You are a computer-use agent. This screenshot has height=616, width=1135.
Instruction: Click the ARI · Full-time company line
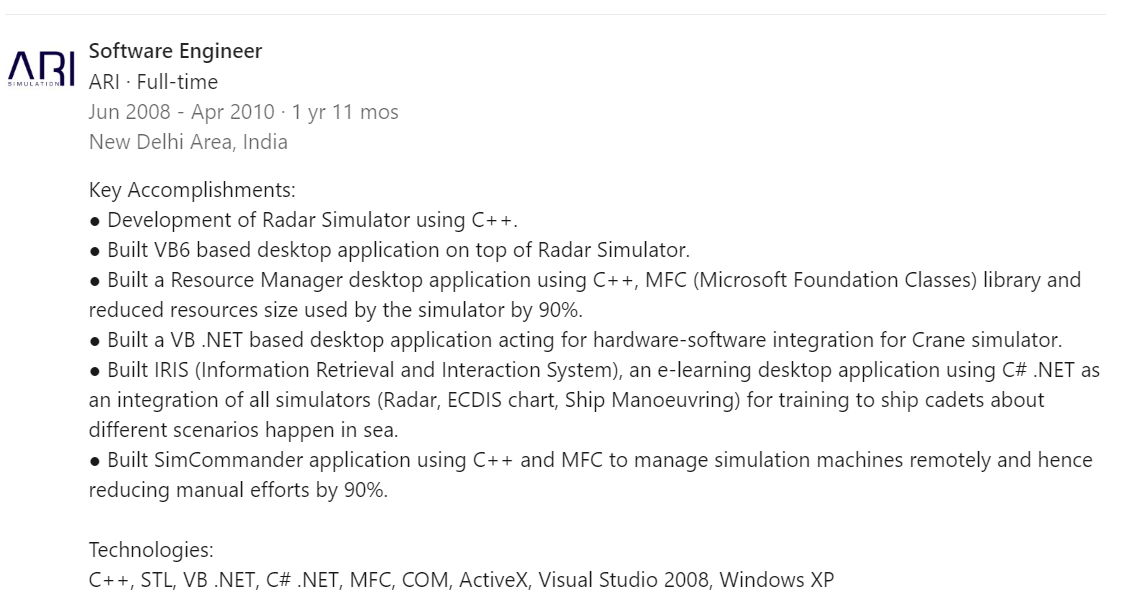153,82
